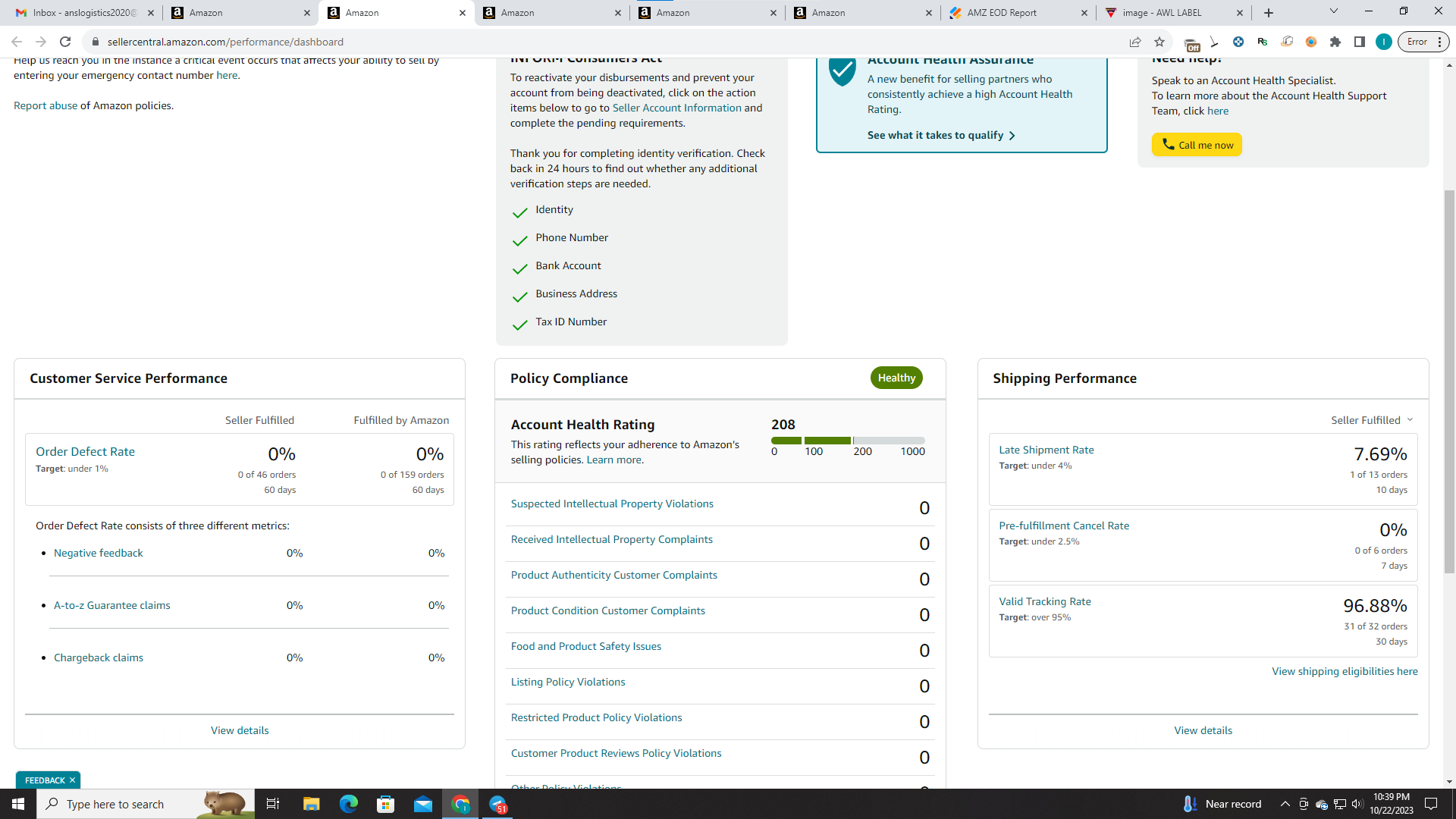Bookmark this tab with the star icon

pyautogui.click(x=1159, y=42)
